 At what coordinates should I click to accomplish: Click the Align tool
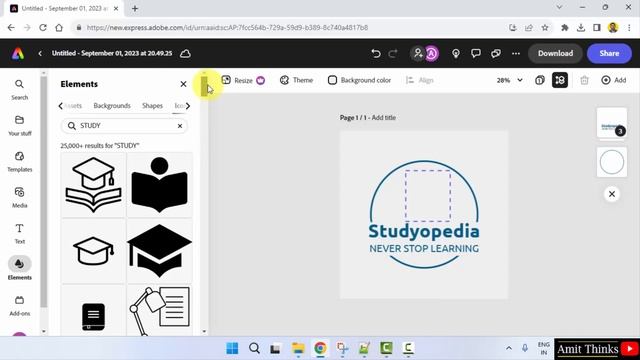(420, 80)
